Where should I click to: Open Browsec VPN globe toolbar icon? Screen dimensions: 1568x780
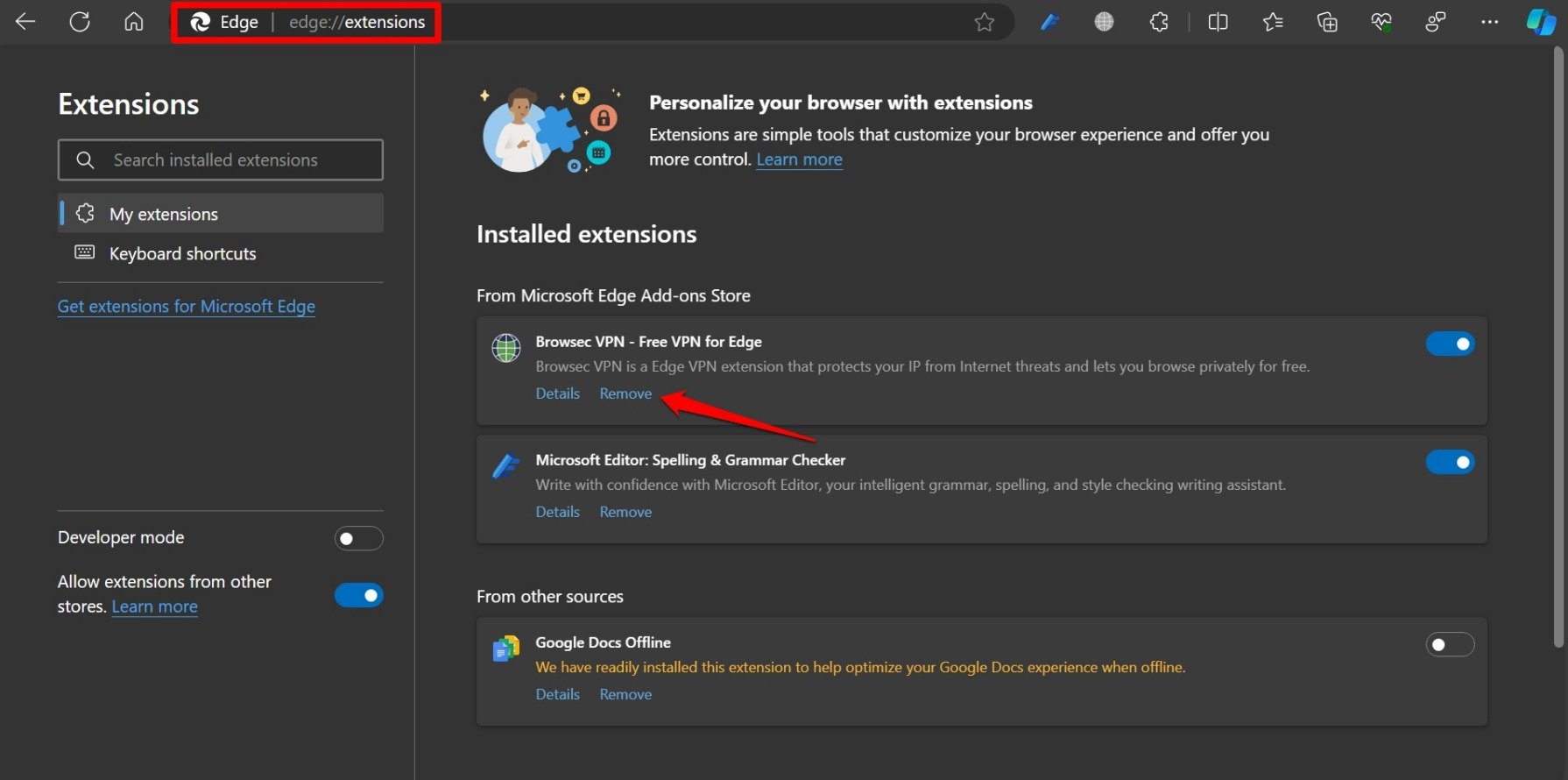click(x=1105, y=22)
